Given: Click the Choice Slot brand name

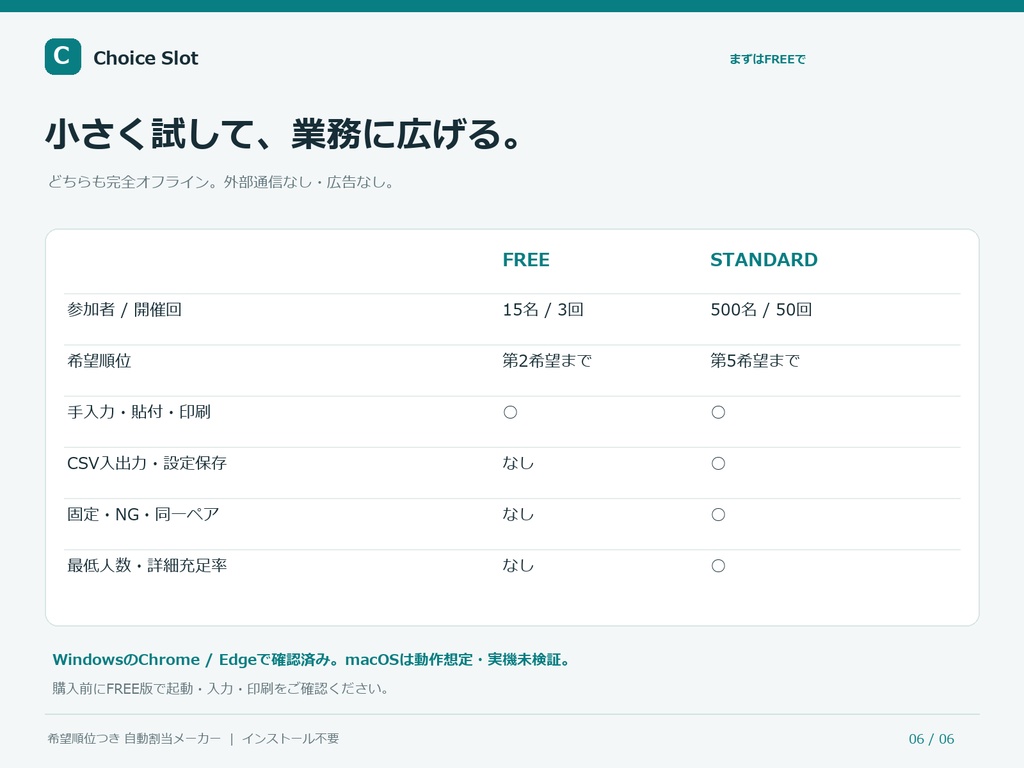Looking at the screenshot, I should pos(146,58).
